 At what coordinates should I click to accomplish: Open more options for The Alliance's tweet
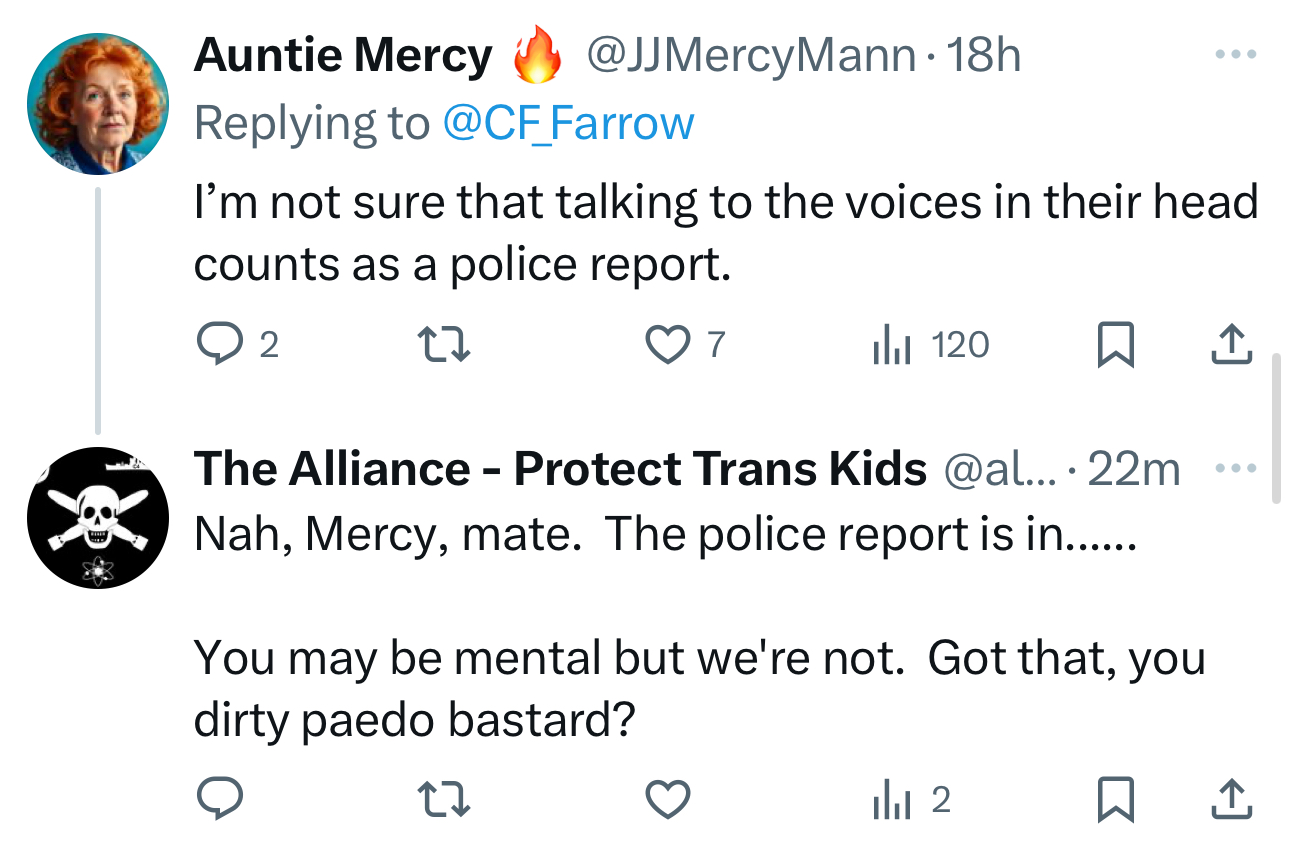[x=1233, y=467]
